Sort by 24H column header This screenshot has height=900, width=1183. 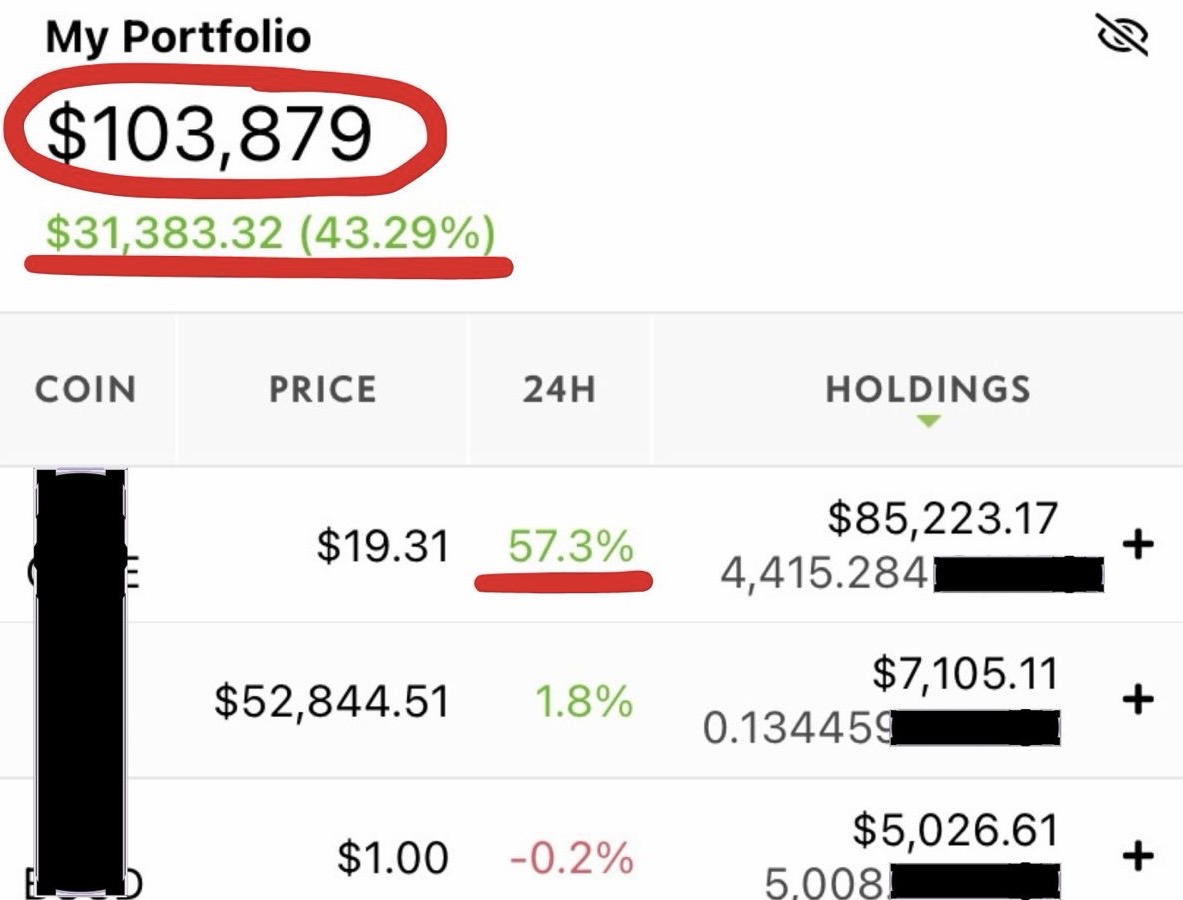click(x=559, y=389)
